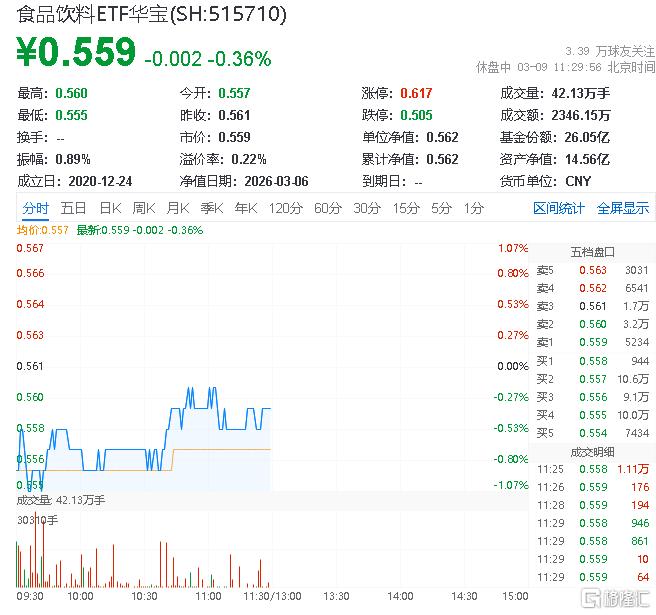Viewport: 656px width, 615px height.
Task: Open 区间统计 range statistics
Action: pyautogui.click(x=559, y=208)
